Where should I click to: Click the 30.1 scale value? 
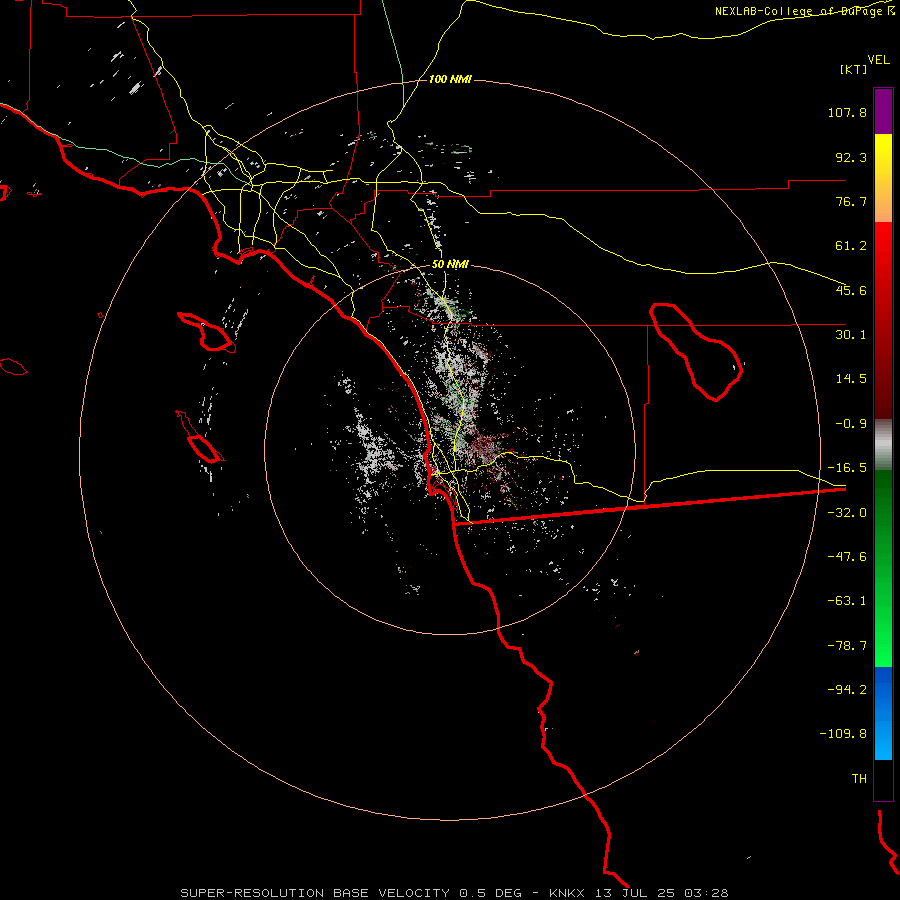coord(851,335)
